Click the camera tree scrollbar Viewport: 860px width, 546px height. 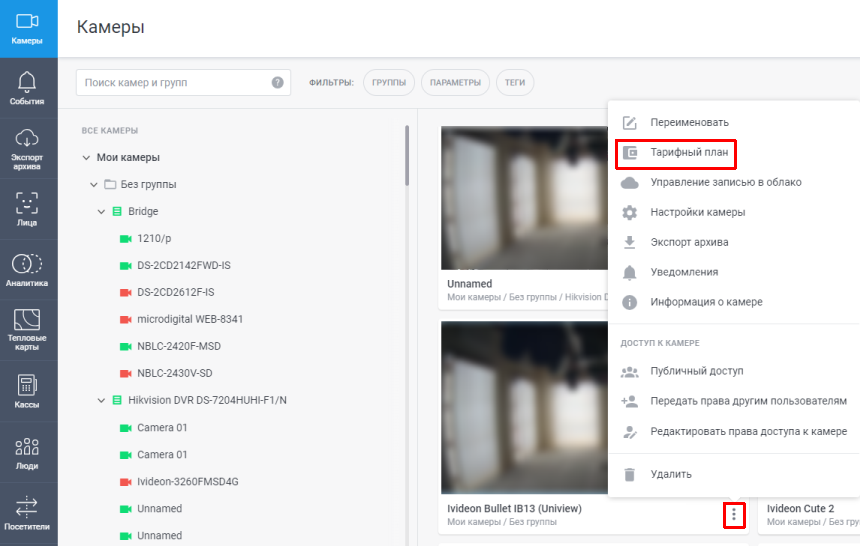[x=407, y=156]
